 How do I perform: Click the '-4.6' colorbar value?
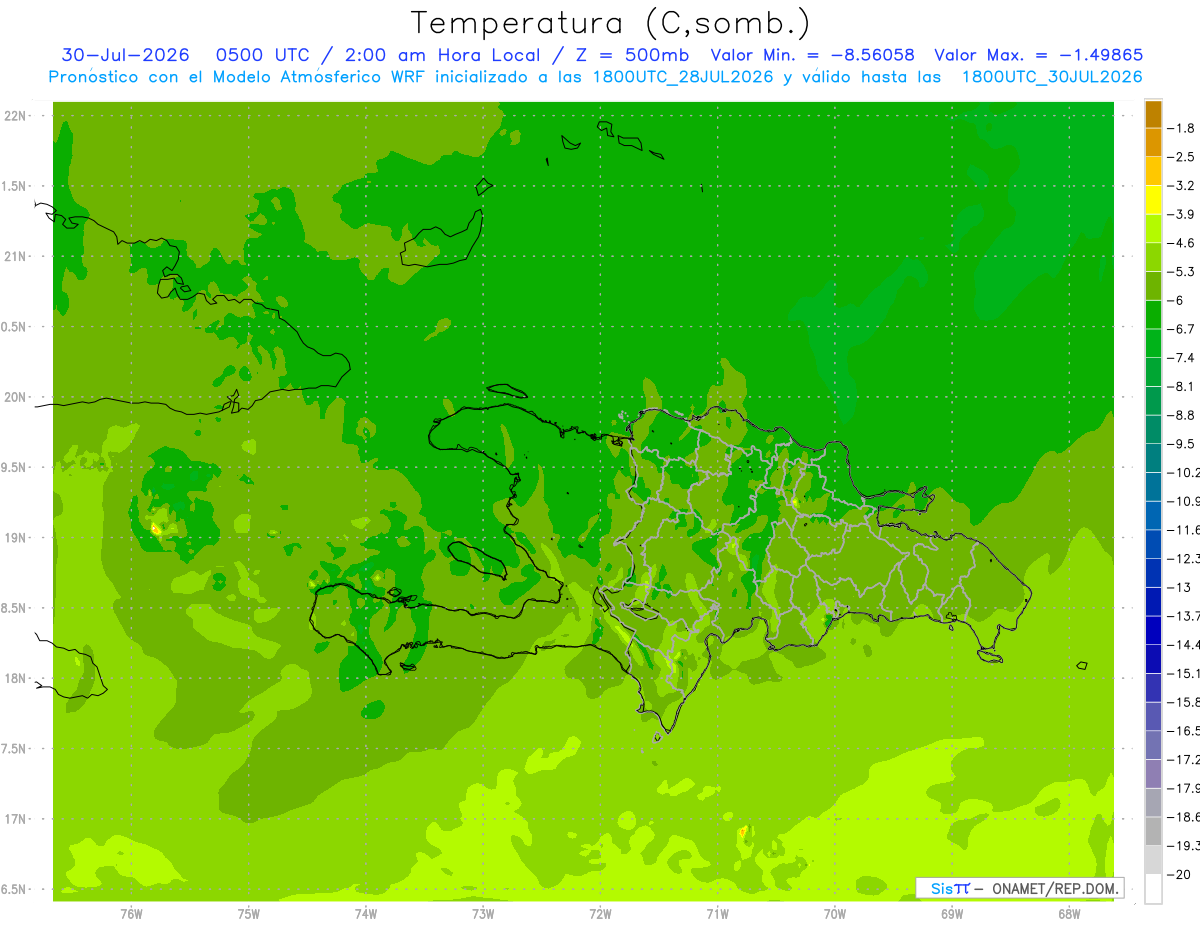pyautogui.click(x=1181, y=243)
